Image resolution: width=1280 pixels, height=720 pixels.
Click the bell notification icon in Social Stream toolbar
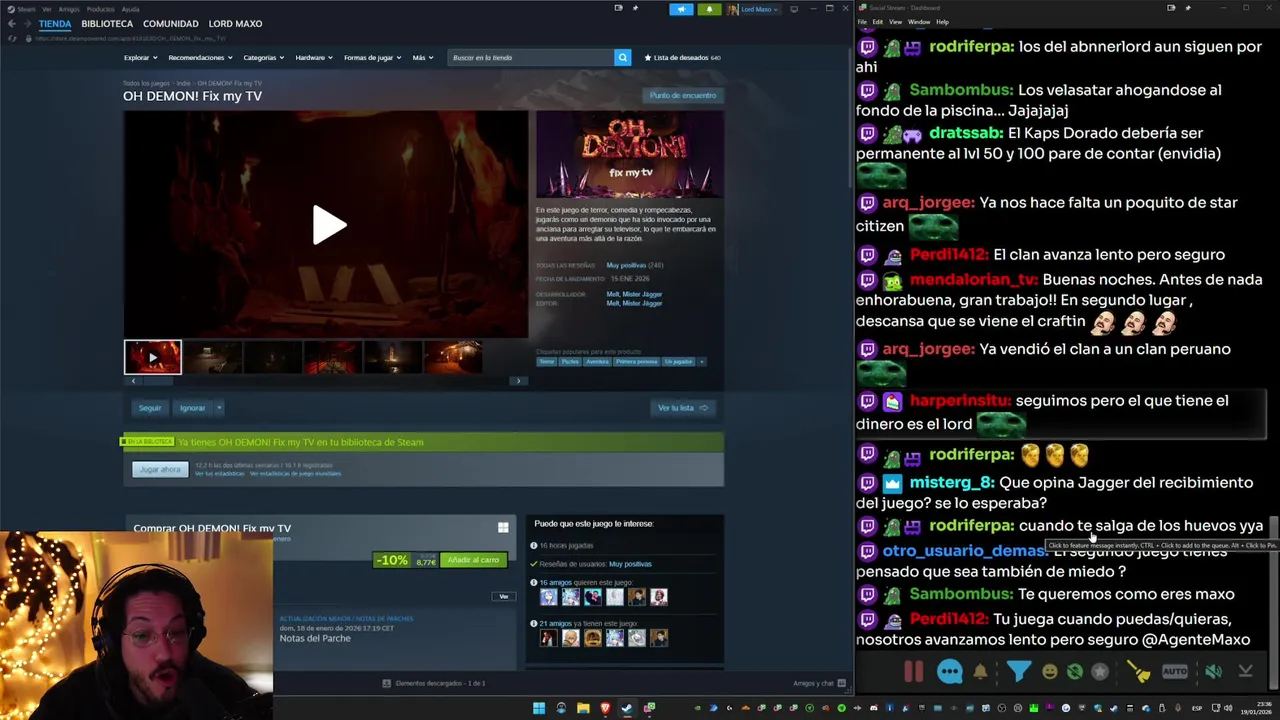tap(980, 672)
